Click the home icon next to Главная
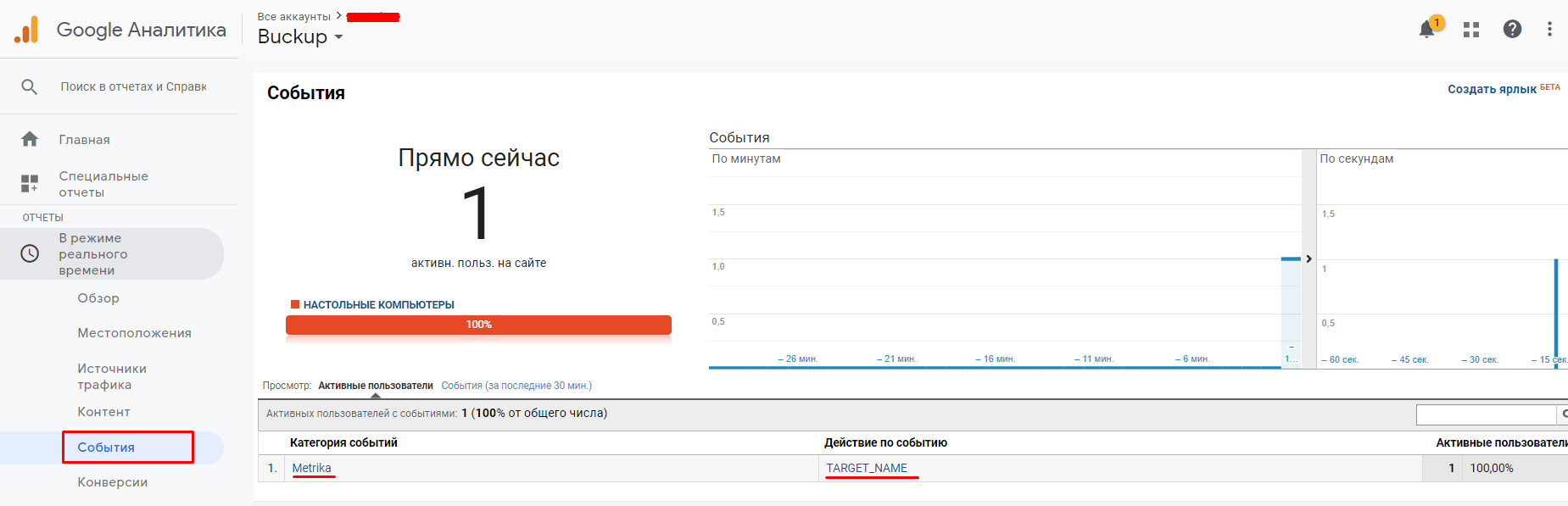The image size is (1568, 506). [x=30, y=139]
